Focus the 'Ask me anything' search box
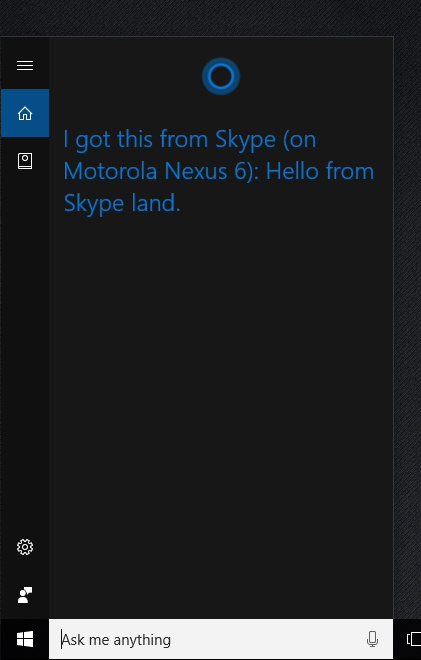The width and height of the screenshot is (421, 660). (x=221, y=639)
